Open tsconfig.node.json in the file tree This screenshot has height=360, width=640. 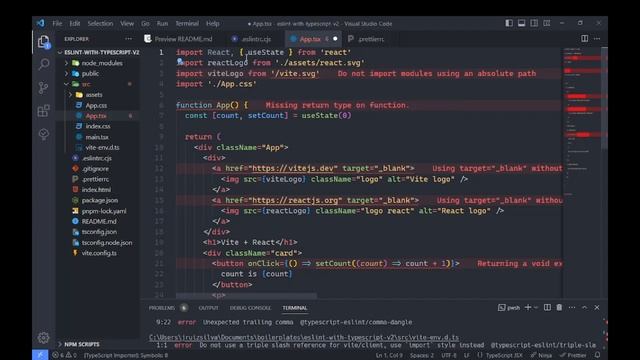pos(107,242)
